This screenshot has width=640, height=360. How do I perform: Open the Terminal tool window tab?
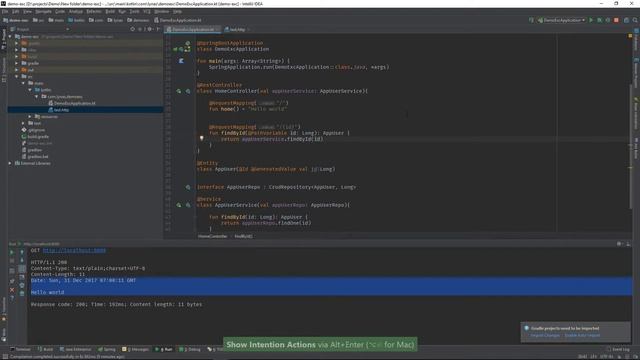[x=20, y=349]
